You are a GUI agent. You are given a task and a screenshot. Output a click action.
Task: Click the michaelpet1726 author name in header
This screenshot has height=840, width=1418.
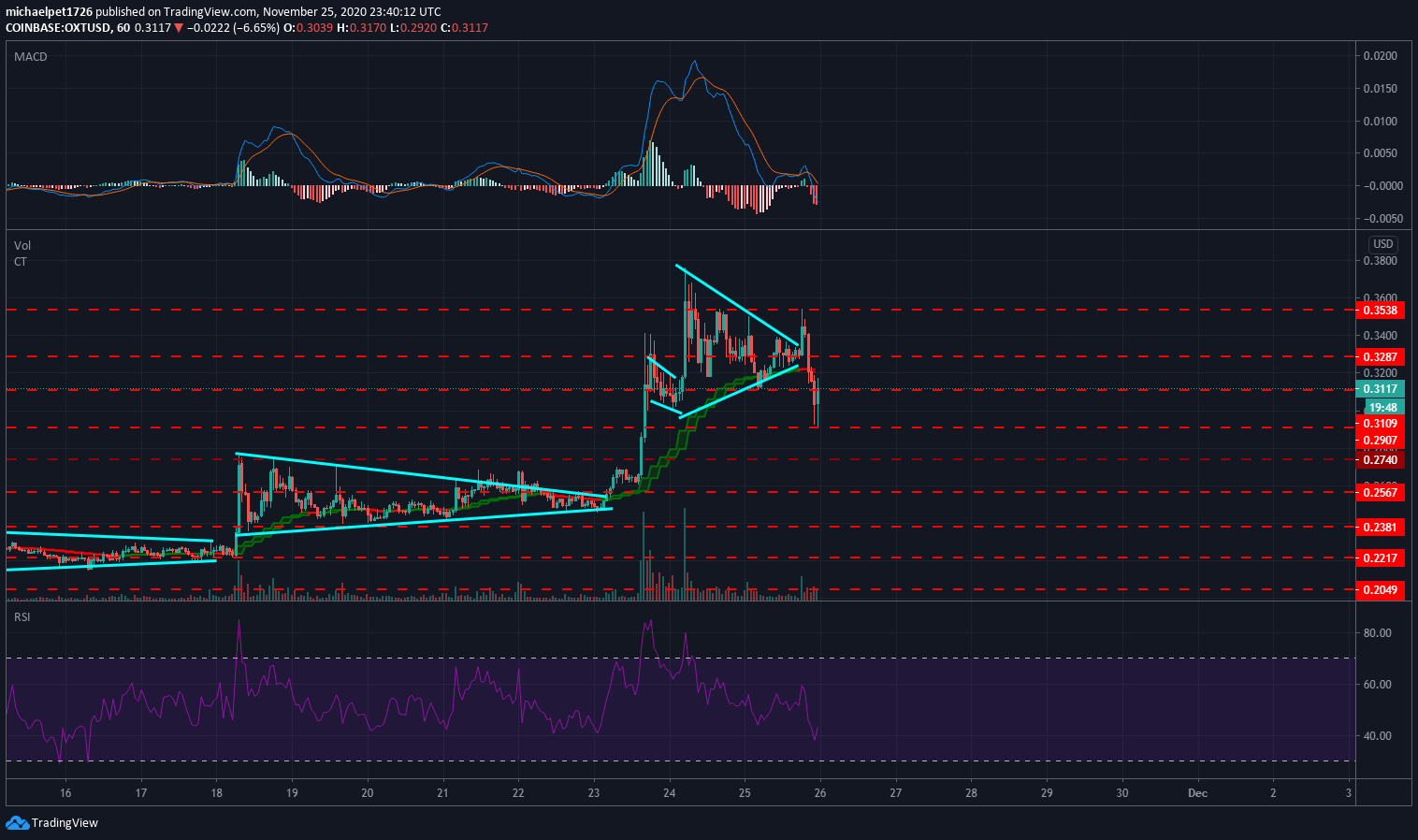coord(49,12)
